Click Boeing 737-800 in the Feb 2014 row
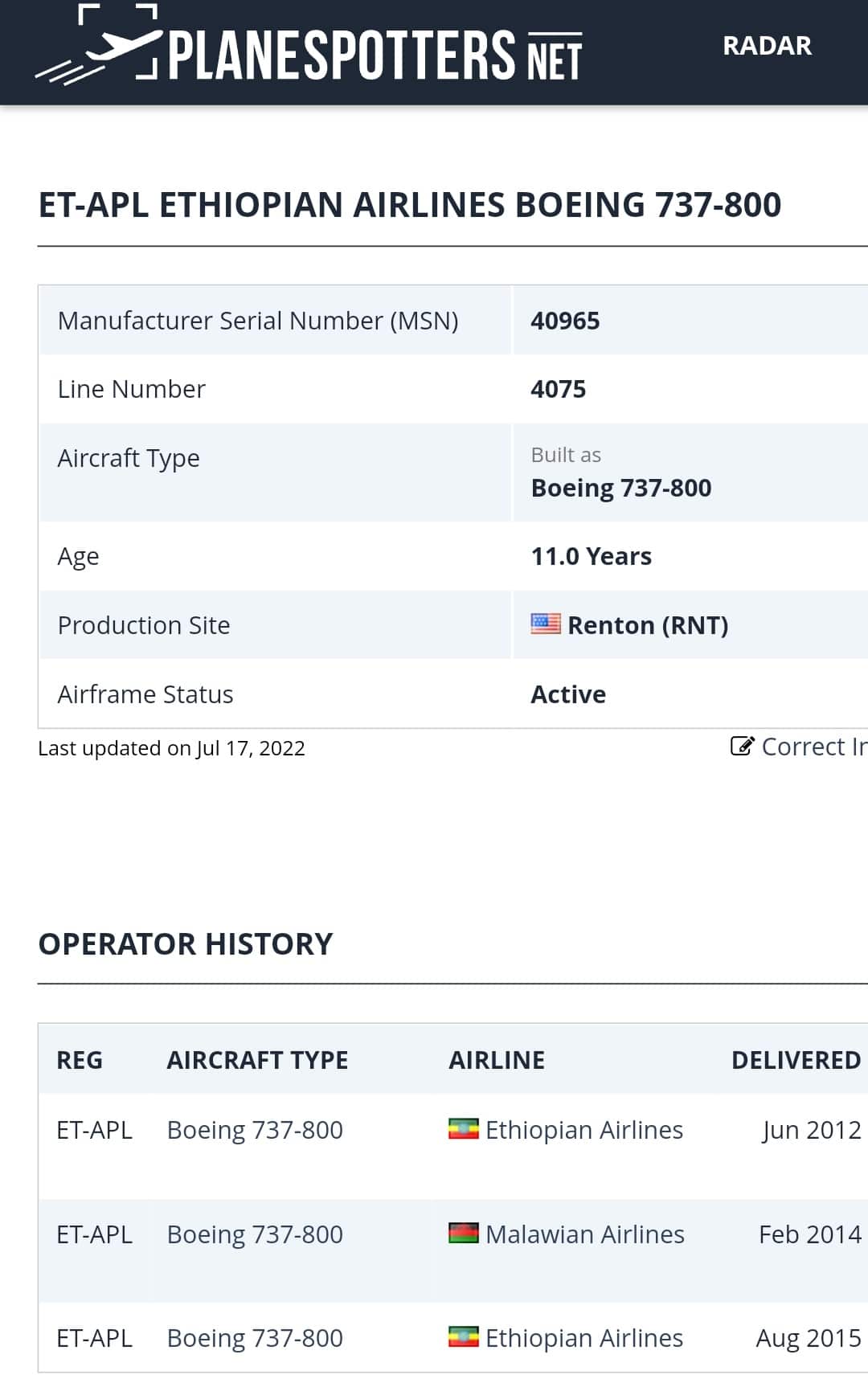Image resolution: width=868 pixels, height=1375 pixels. coord(255,1234)
